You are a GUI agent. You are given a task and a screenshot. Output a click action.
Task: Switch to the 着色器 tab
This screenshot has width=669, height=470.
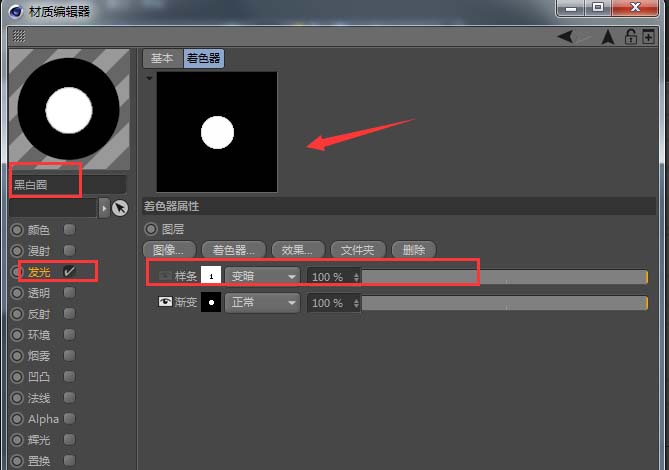click(x=204, y=58)
